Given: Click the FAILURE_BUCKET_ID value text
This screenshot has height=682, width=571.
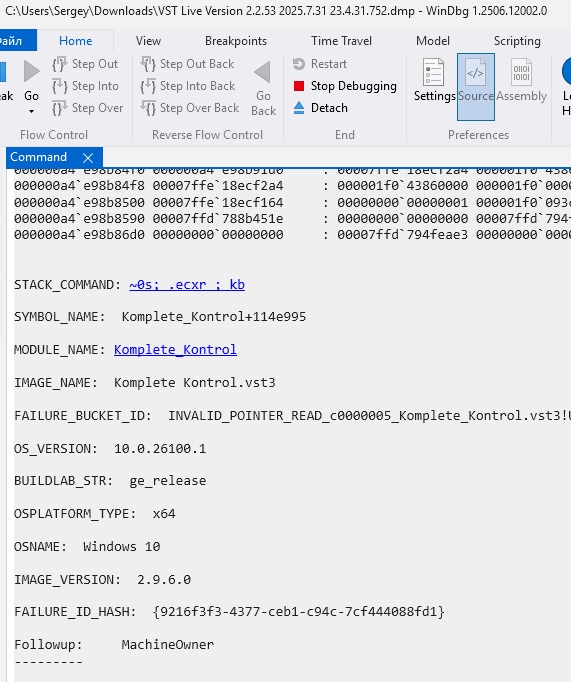Looking at the screenshot, I should tap(370, 416).
